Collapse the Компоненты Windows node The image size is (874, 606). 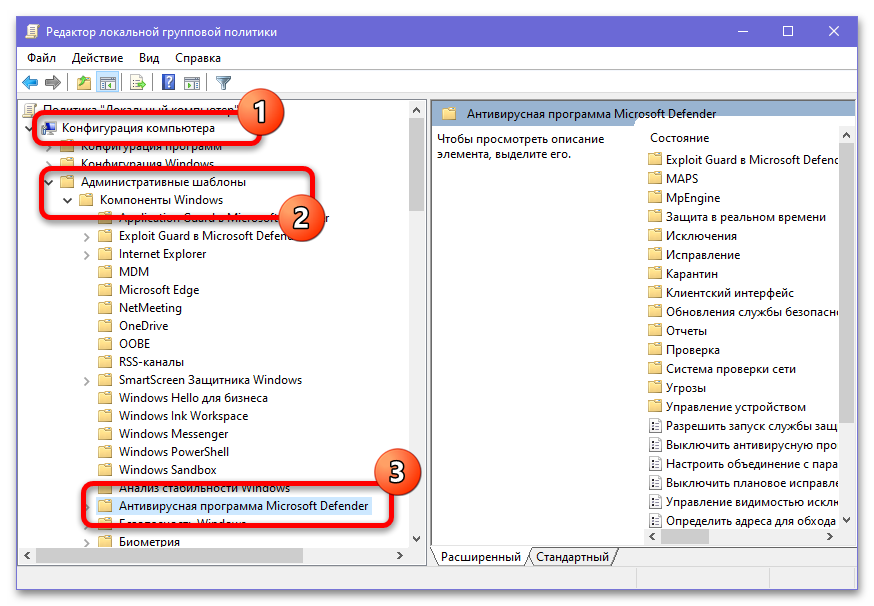(x=67, y=200)
